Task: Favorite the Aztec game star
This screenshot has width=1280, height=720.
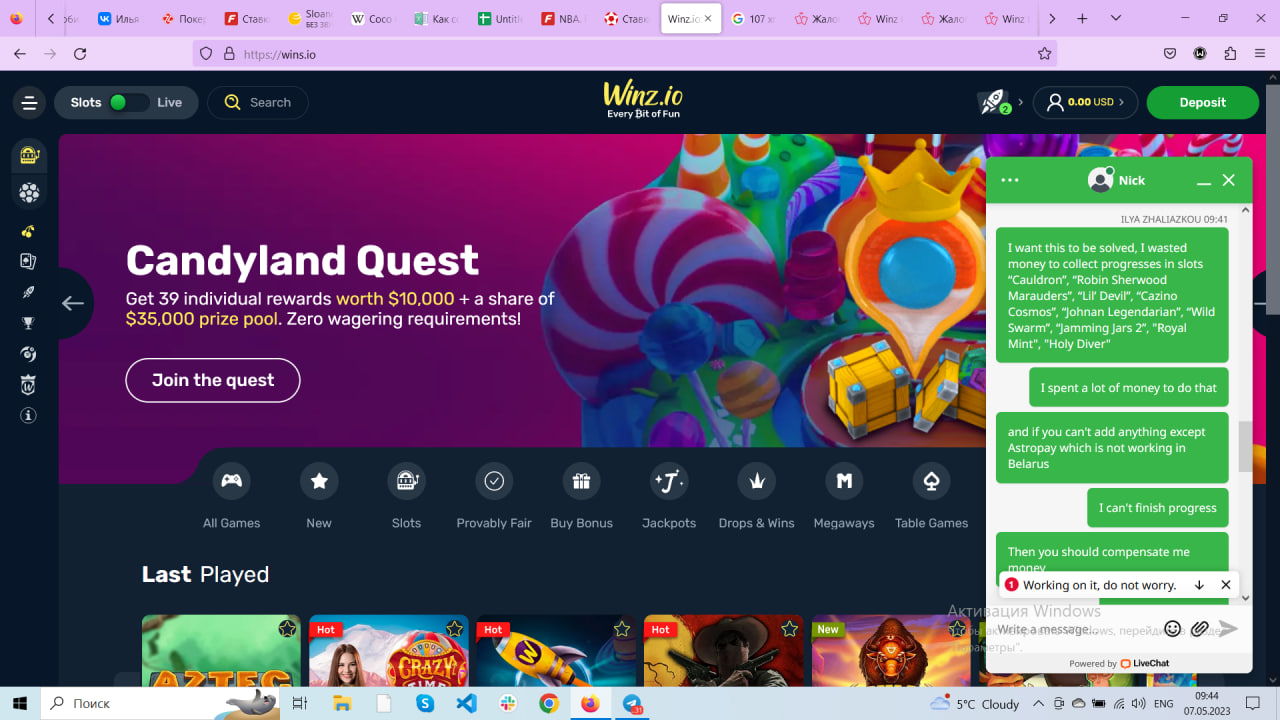Action: click(287, 629)
